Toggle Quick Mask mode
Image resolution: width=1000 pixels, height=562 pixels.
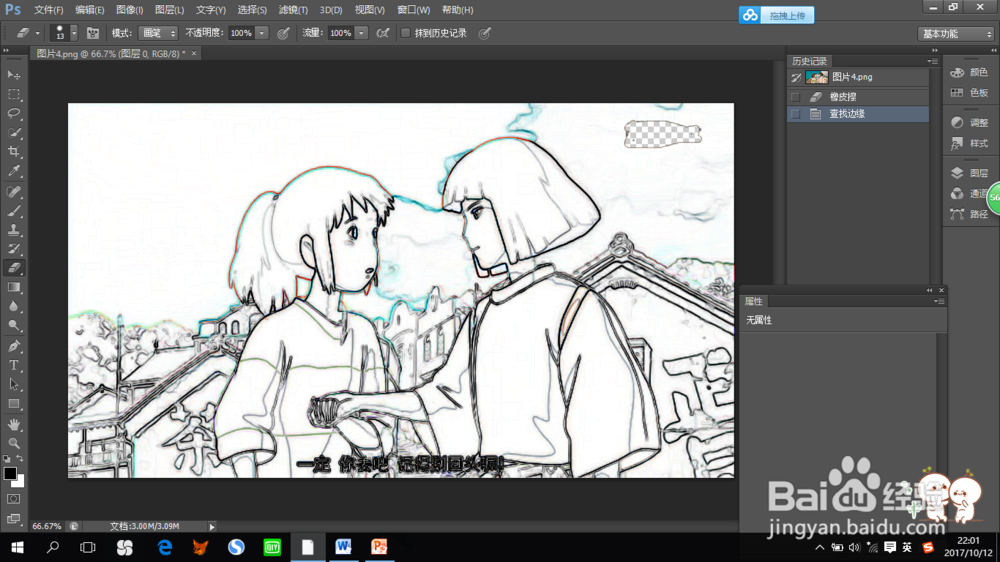[13, 499]
